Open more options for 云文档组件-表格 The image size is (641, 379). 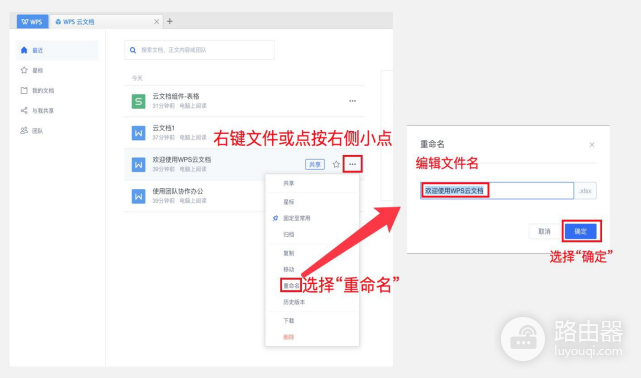(352, 101)
